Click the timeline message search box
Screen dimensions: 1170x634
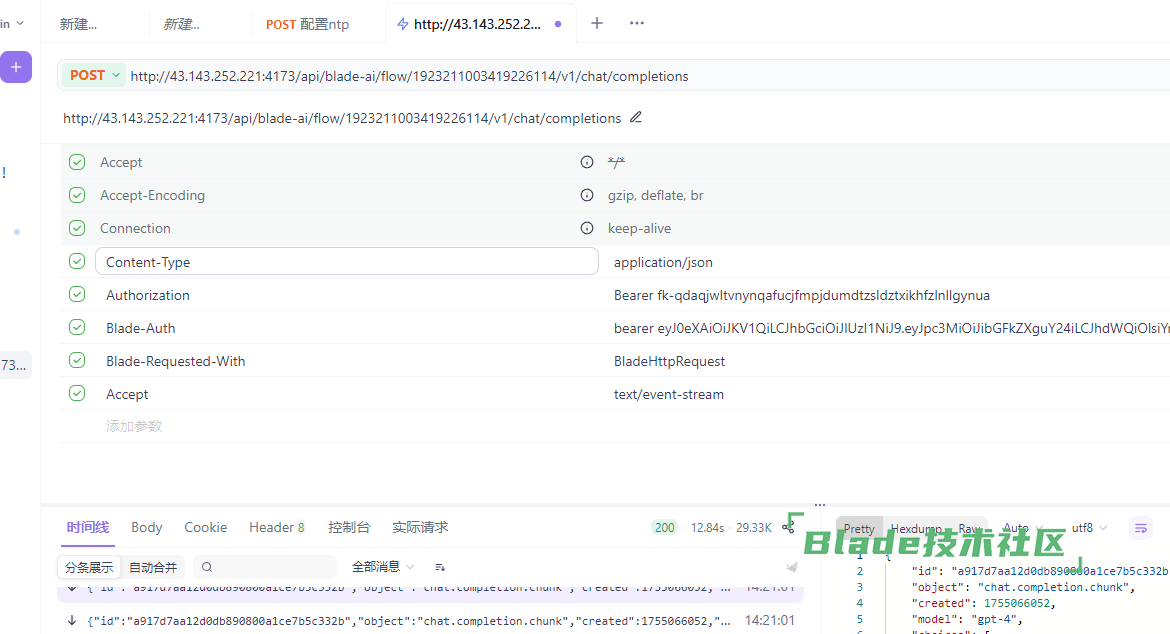[265, 568]
